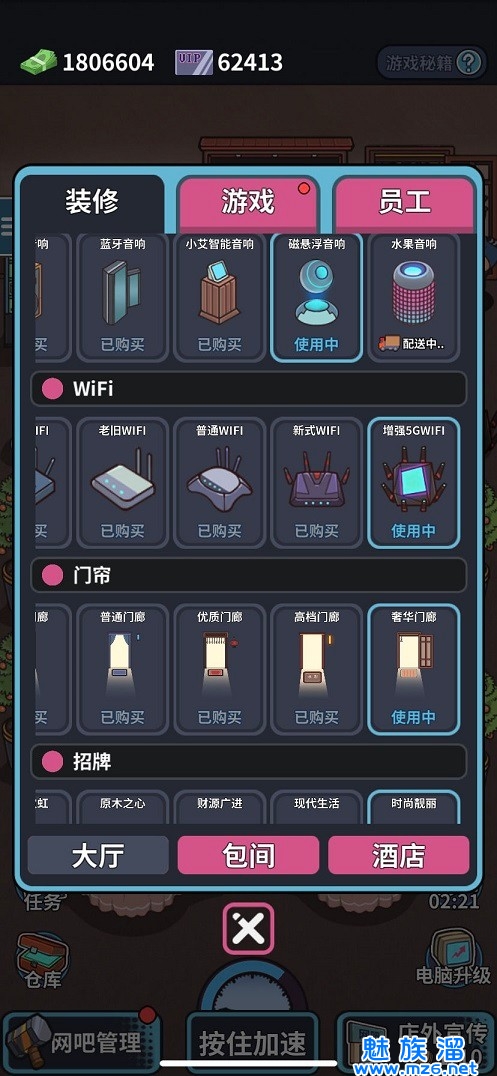497x1076 pixels.
Task: Select the 小艾智能音响 speaker item
Action: coord(220,297)
